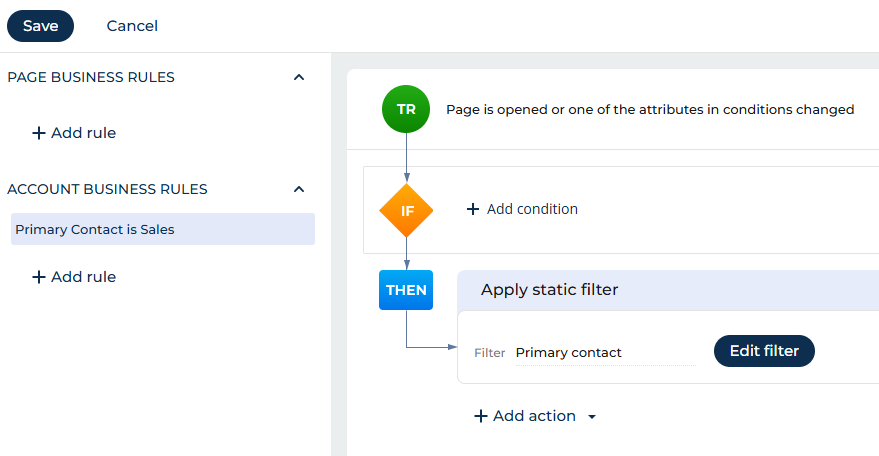Open the Add action dropdown arrow
Image resolution: width=879 pixels, height=456 pixels.
592,417
